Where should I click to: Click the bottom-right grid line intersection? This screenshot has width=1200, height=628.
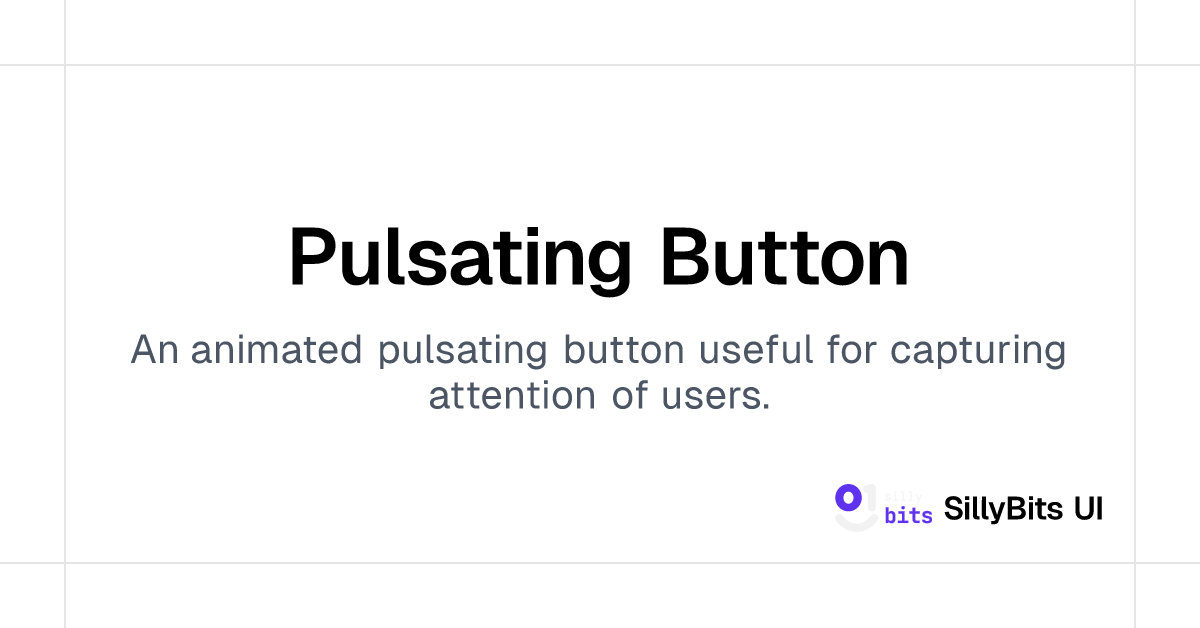pos(1135,563)
